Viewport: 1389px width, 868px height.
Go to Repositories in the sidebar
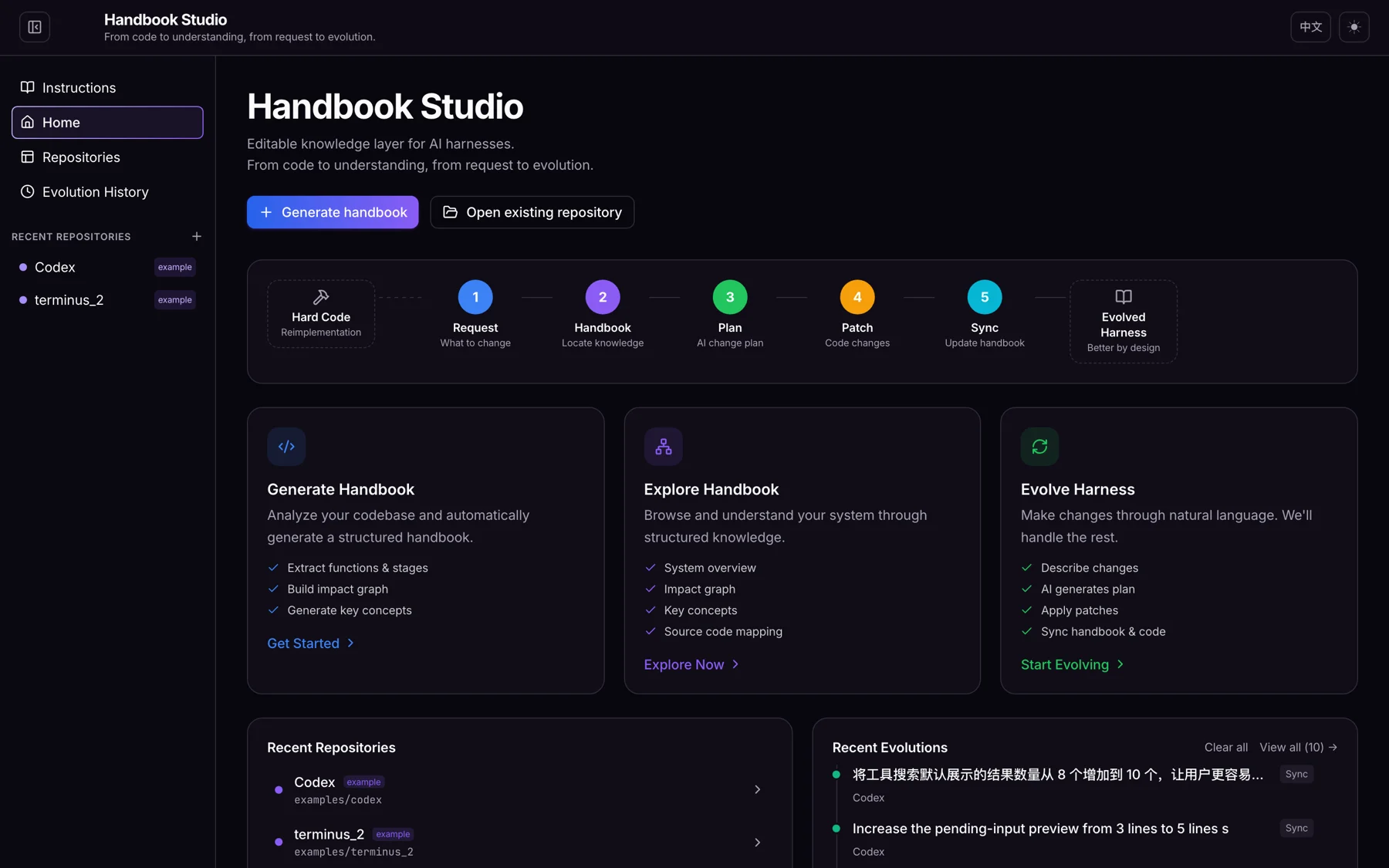[x=107, y=157]
